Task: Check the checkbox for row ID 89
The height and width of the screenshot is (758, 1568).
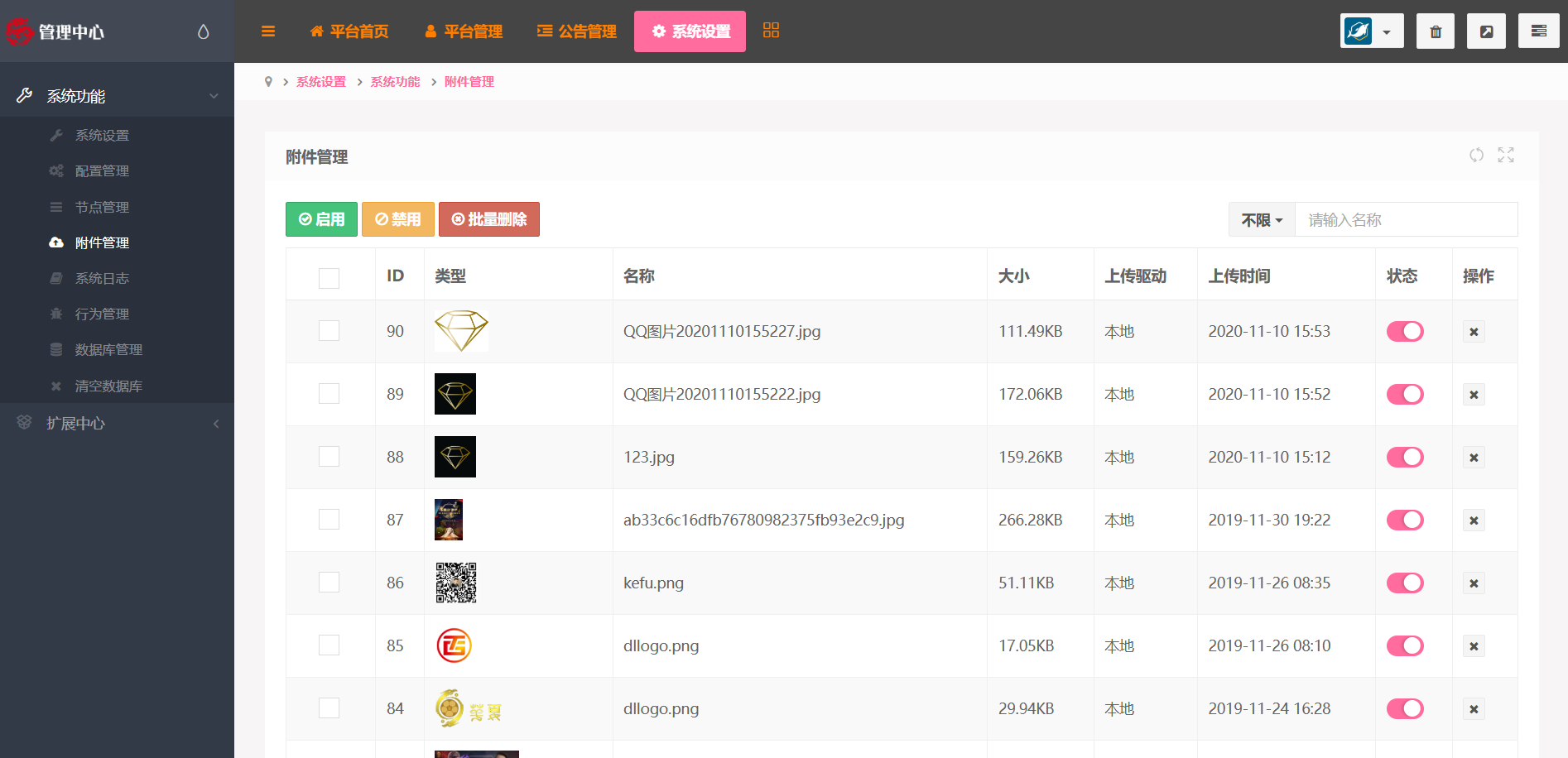Action: pyautogui.click(x=329, y=394)
